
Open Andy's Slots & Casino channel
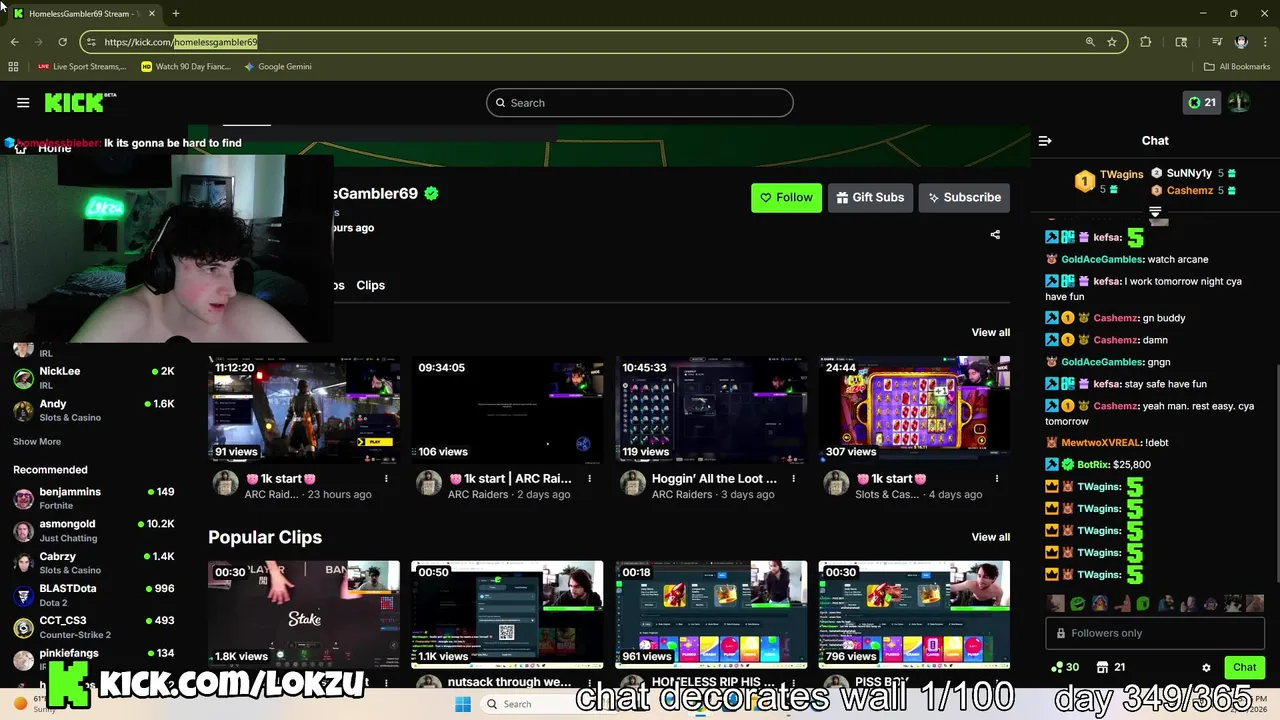(94, 410)
